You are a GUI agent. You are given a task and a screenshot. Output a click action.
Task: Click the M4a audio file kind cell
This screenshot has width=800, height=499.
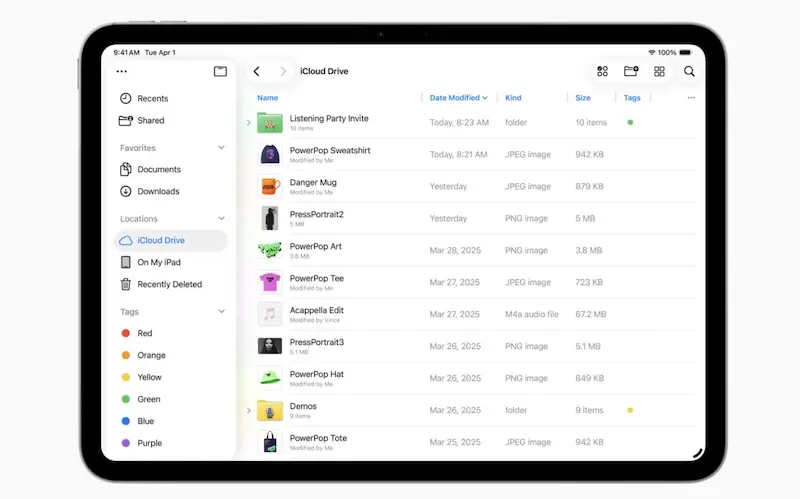point(532,314)
